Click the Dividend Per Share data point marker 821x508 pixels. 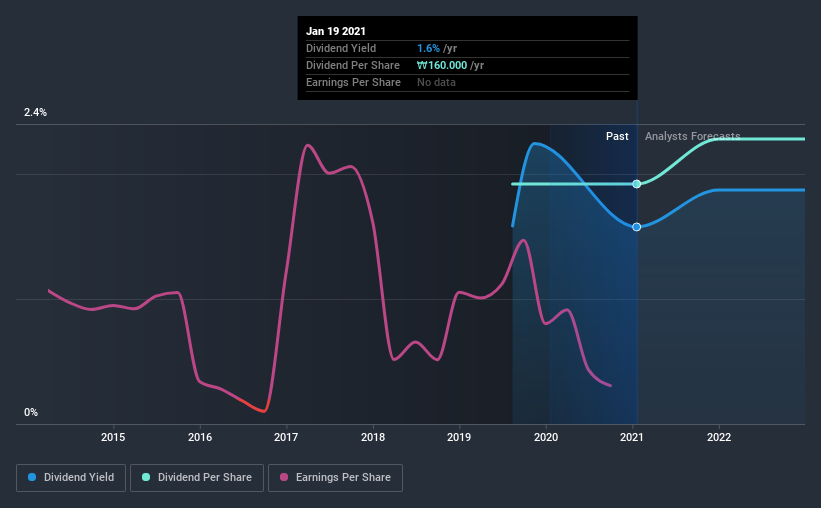click(x=637, y=184)
